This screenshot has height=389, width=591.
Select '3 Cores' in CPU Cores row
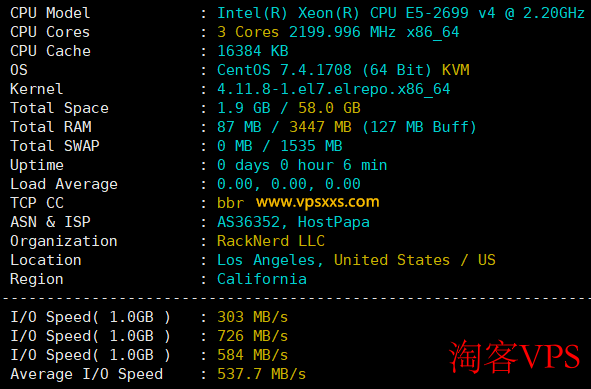tap(248, 32)
